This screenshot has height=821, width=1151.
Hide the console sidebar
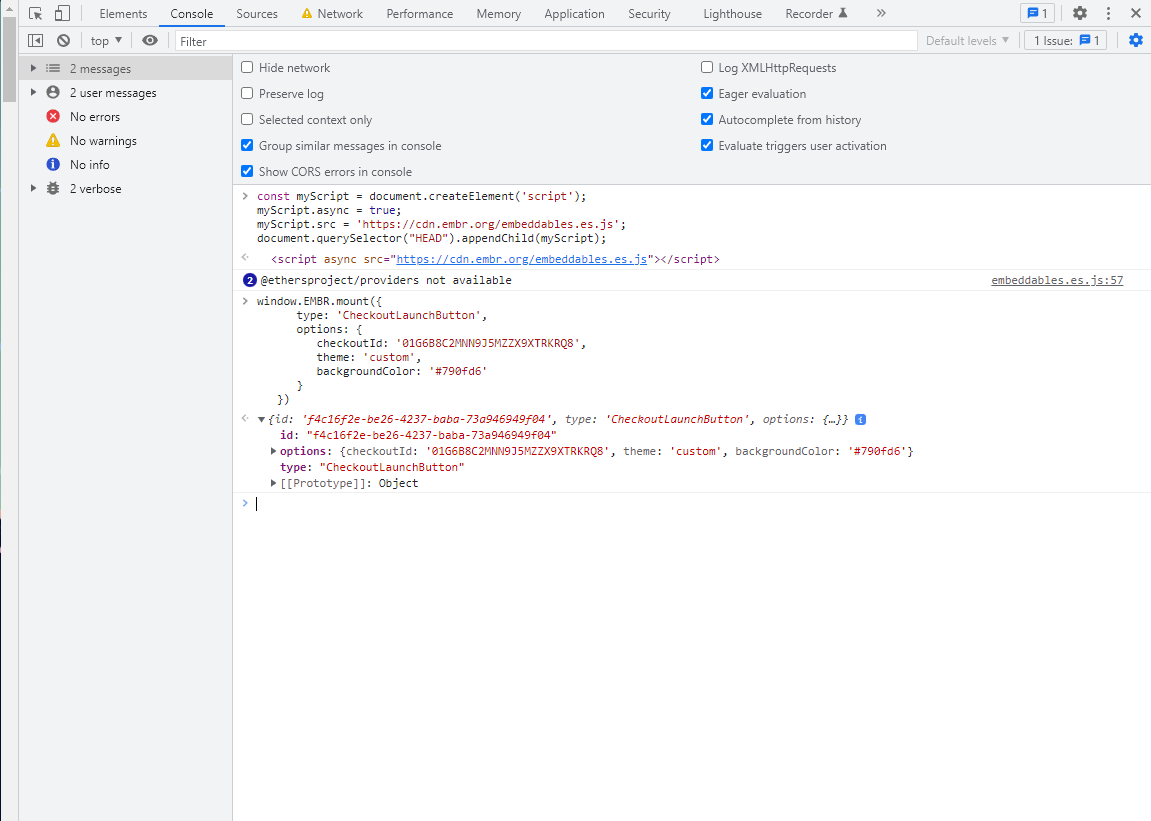coord(35,40)
